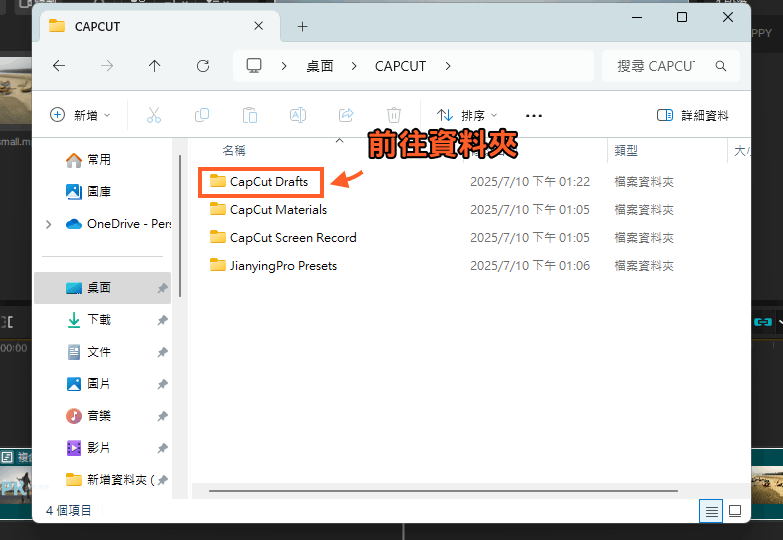The height and width of the screenshot is (540, 783).
Task: Open the 排序 sort dropdown
Action: click(x=467, y=115)
